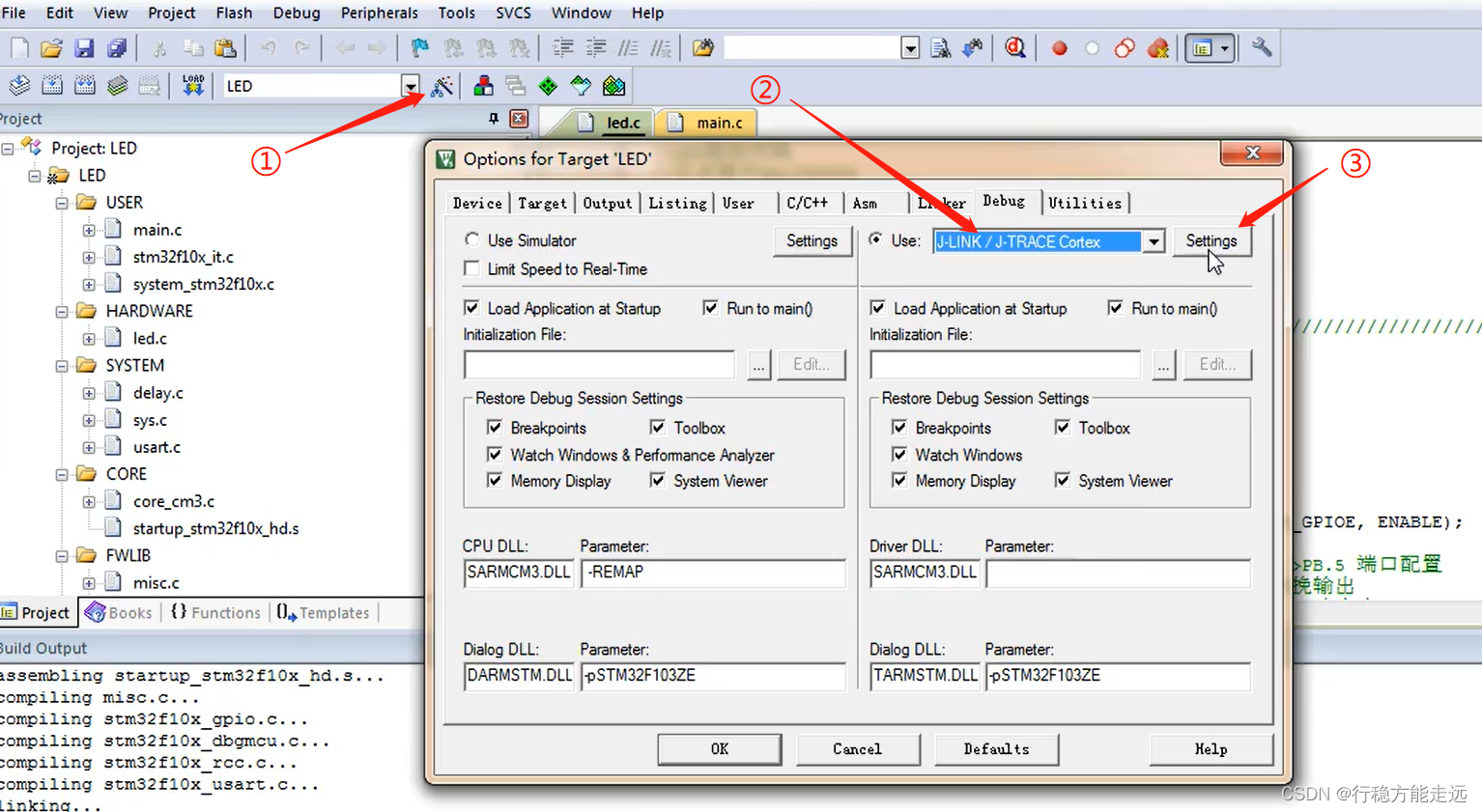Toggle Watch Windows & Performance Analyzer checkbox

coord(495,454)
